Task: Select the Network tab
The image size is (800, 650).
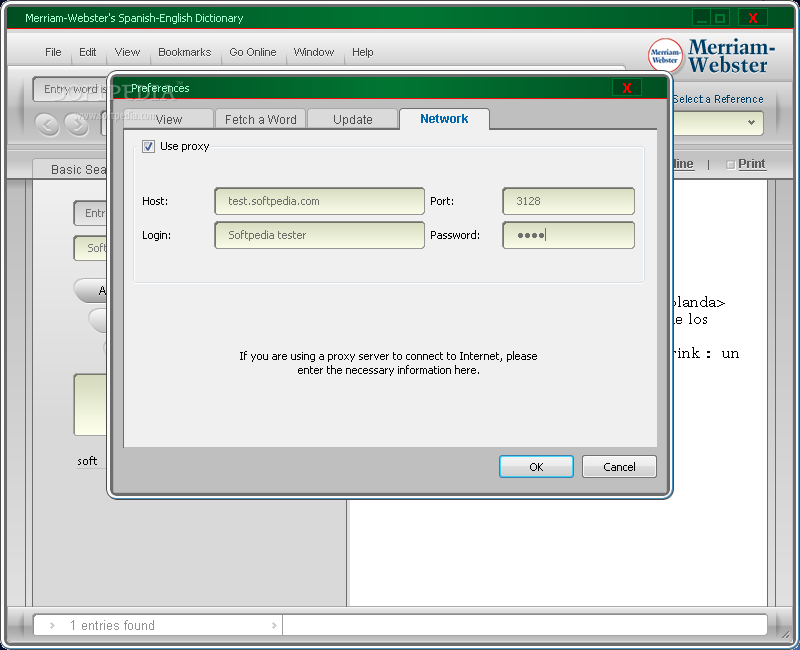Action: (444, 119)
